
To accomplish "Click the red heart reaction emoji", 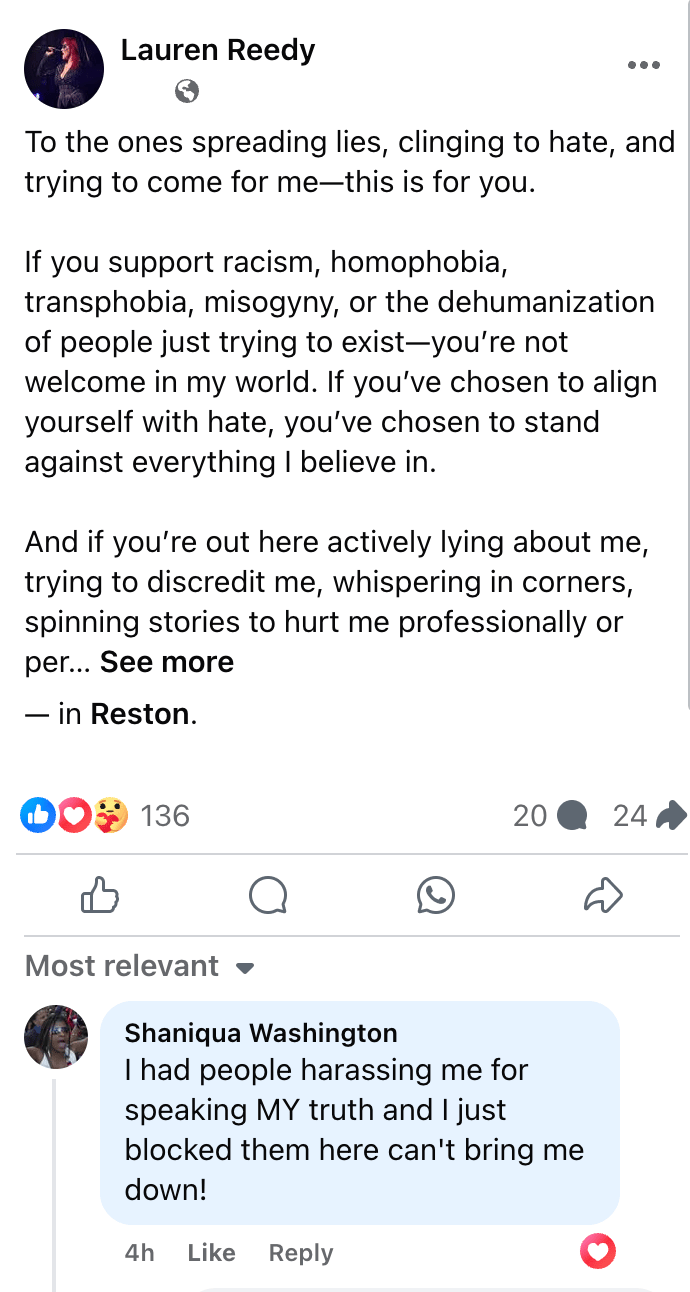I will [x=73, y=816].
